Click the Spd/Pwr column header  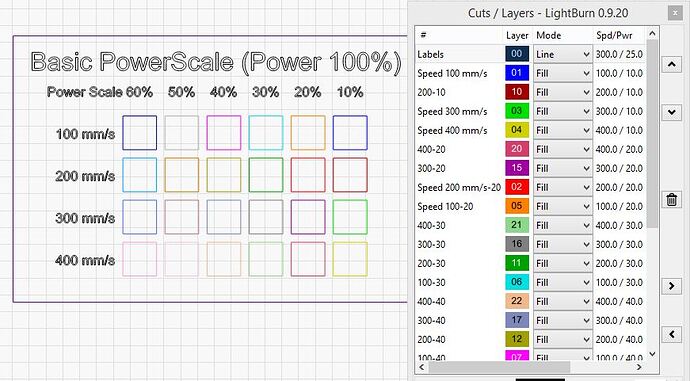pyautogui.click(x=614, y=36)
